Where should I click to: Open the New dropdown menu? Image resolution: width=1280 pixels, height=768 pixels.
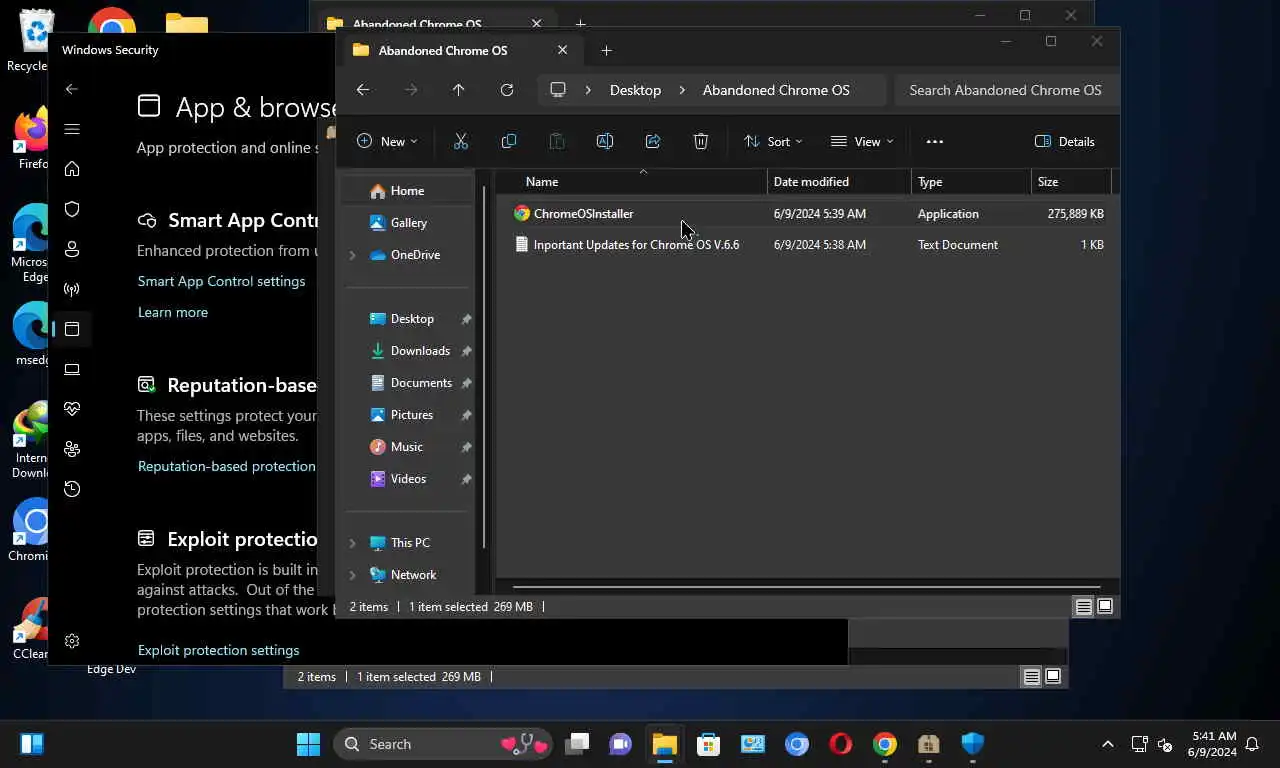coord(388,141)
